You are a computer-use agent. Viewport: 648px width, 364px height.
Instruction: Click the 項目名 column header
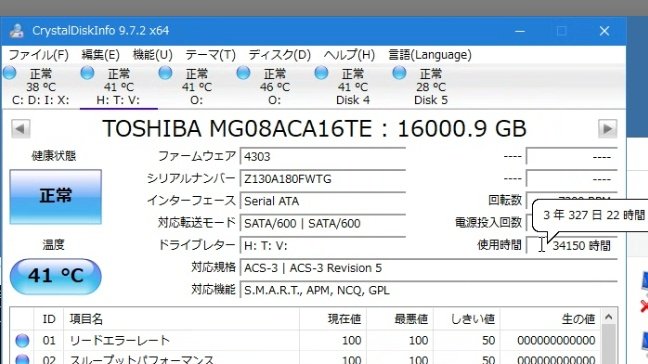(182, 319)
